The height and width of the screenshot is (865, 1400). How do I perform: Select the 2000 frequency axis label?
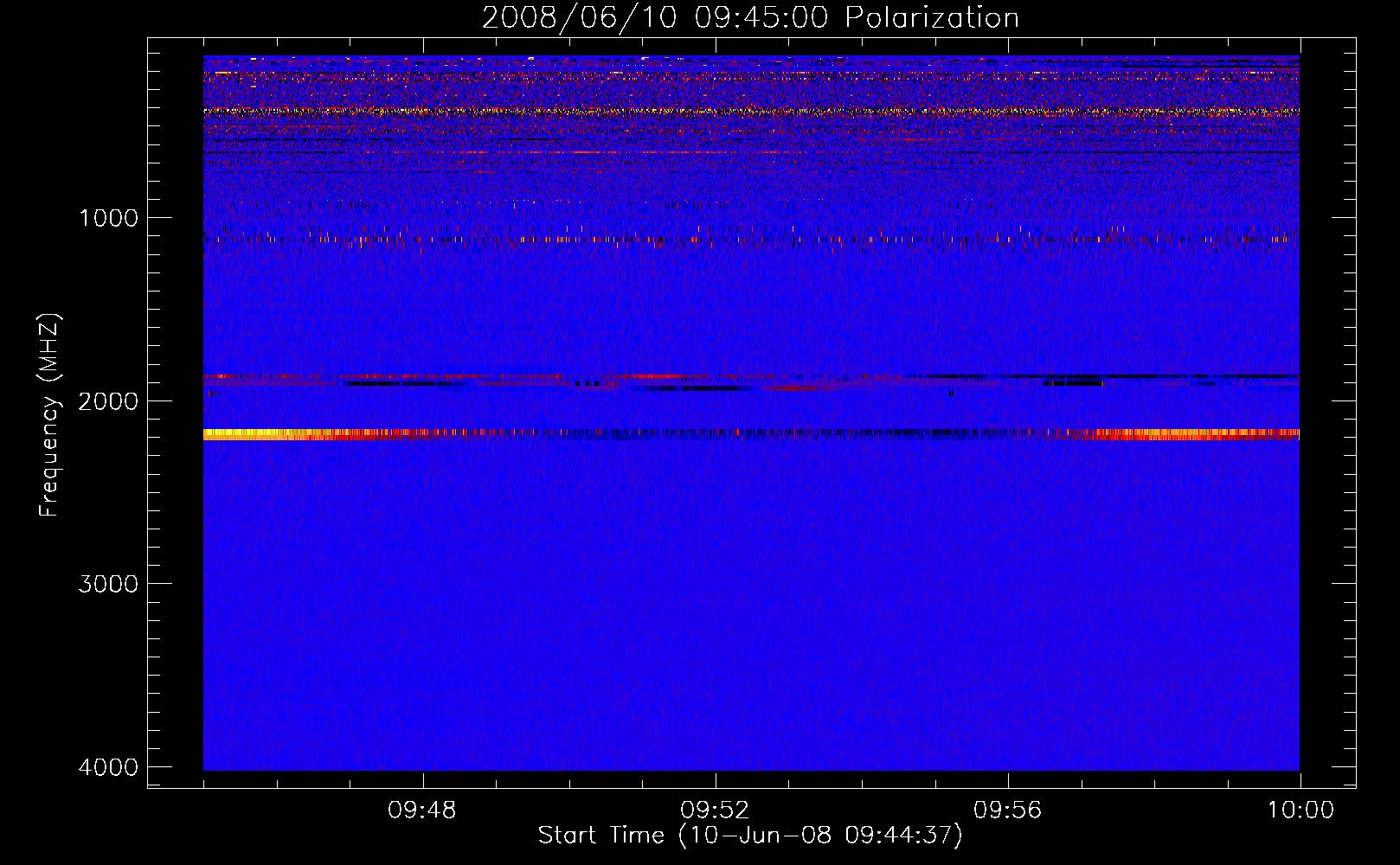[x=108, y=401]
